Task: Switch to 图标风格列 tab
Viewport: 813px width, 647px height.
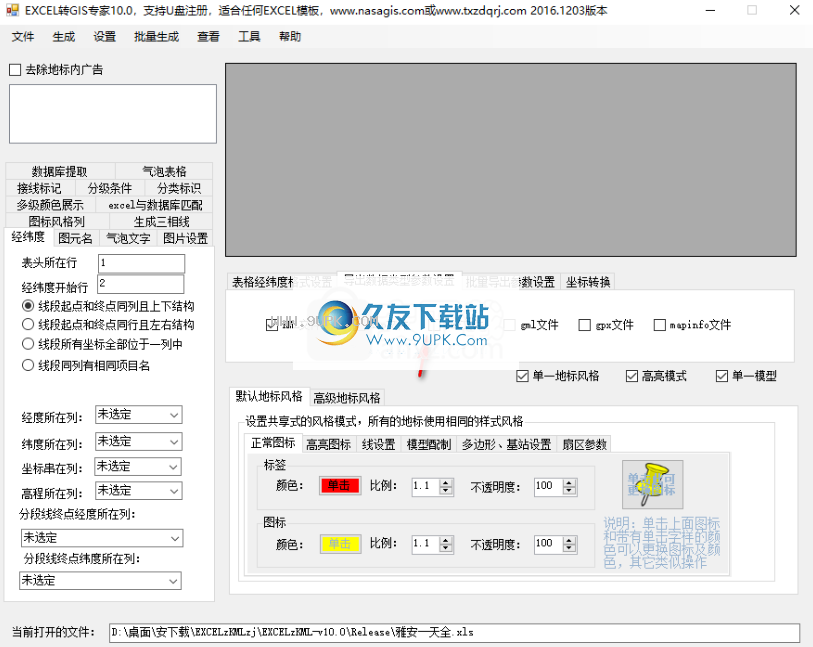Action: click(x=57, y=221)
